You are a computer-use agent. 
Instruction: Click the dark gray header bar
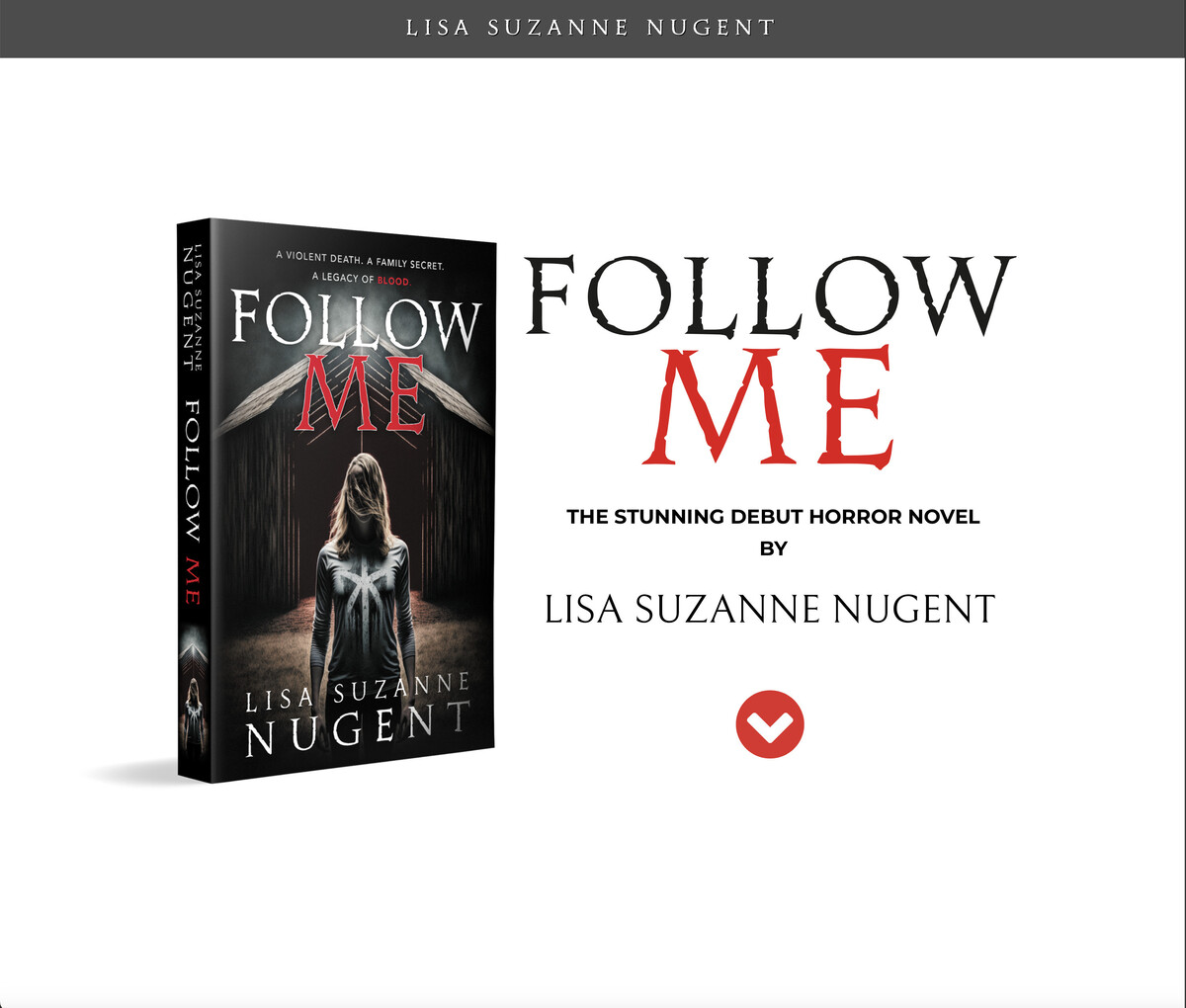tap(593, 29)
